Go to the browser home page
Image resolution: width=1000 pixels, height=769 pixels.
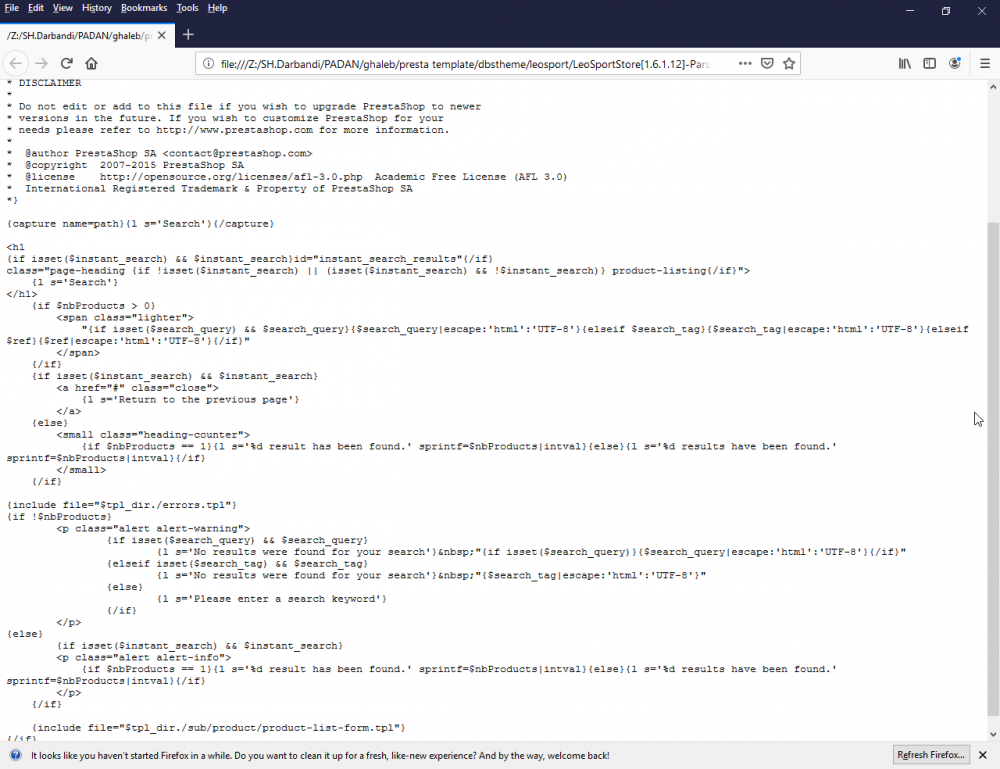(90, 62)
